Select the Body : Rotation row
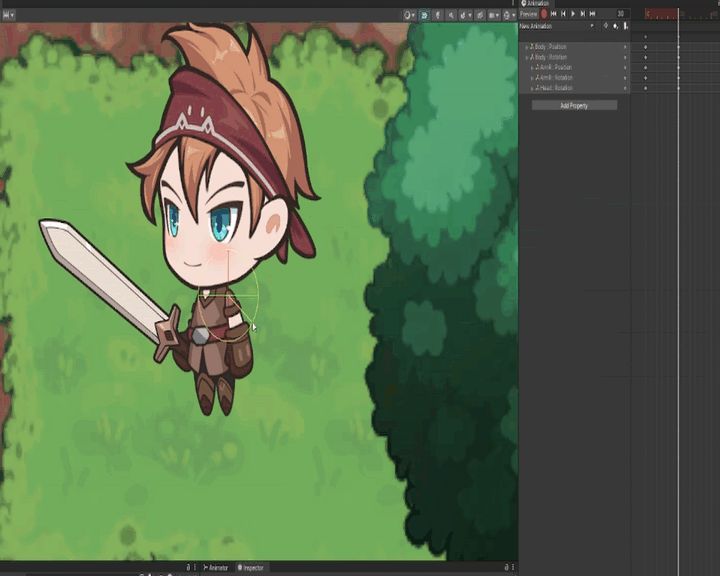 (x=574, y=57)
